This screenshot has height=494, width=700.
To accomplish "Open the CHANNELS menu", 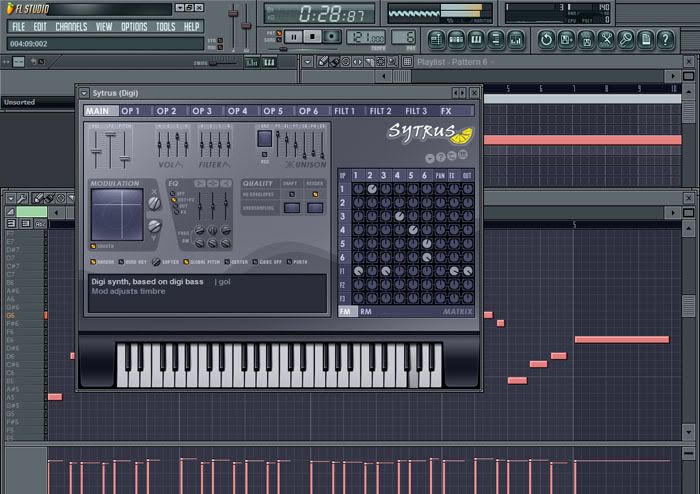I will pyautogui.click(x=71, y=27).
